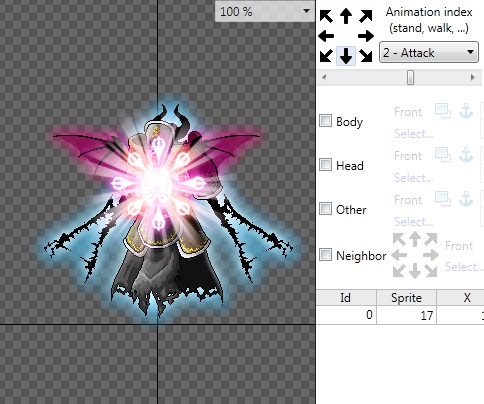Image resolution: width=484 pixels, height=404 pixels.
Task: Select the down direction arrow
Action: pos(346,56)
